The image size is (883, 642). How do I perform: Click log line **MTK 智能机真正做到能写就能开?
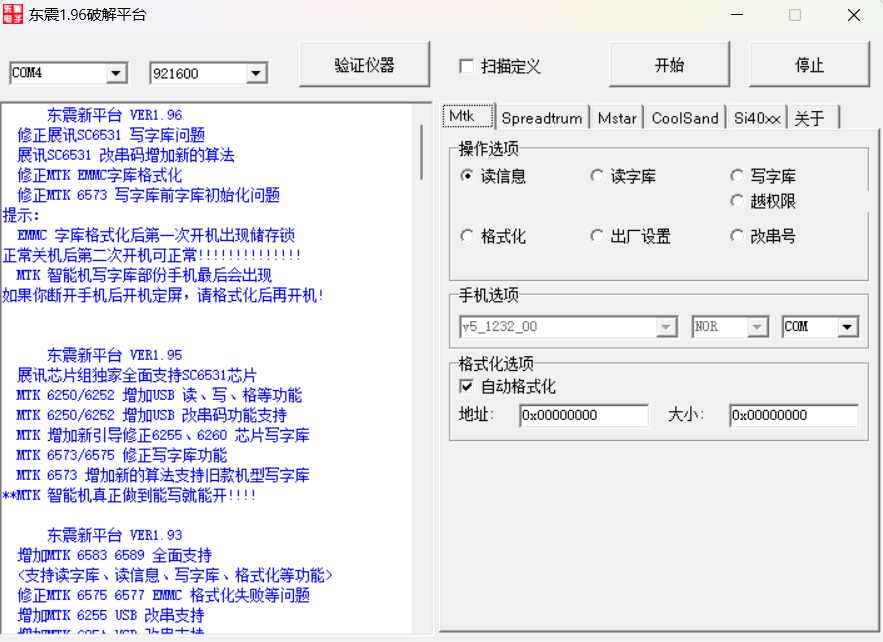point(130,496)
